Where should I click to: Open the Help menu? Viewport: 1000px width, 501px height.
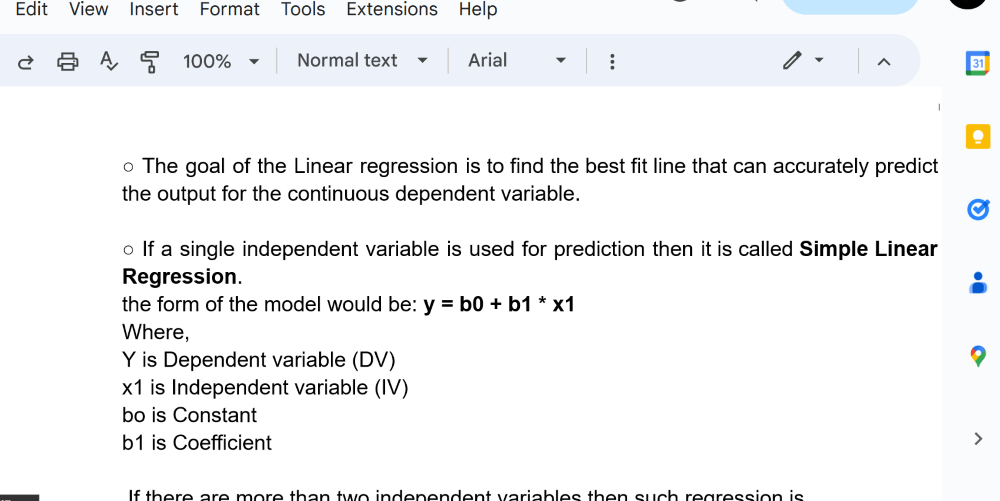478,9
